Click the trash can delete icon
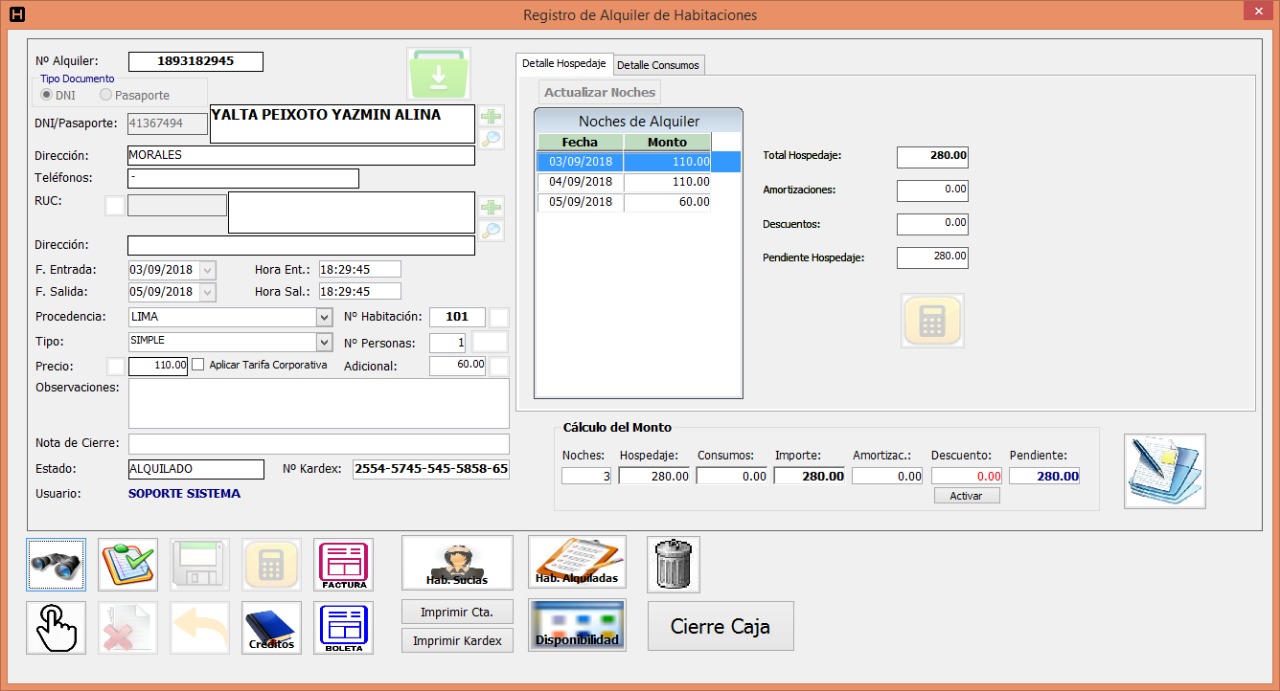This screenshot has height=691, width=1280. (674, 565)
